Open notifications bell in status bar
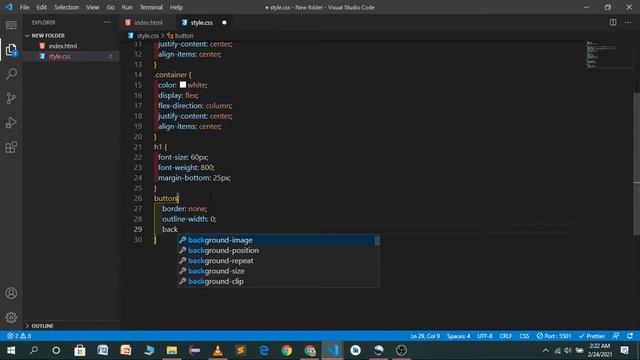640x360 pixels. pos(630,336)
